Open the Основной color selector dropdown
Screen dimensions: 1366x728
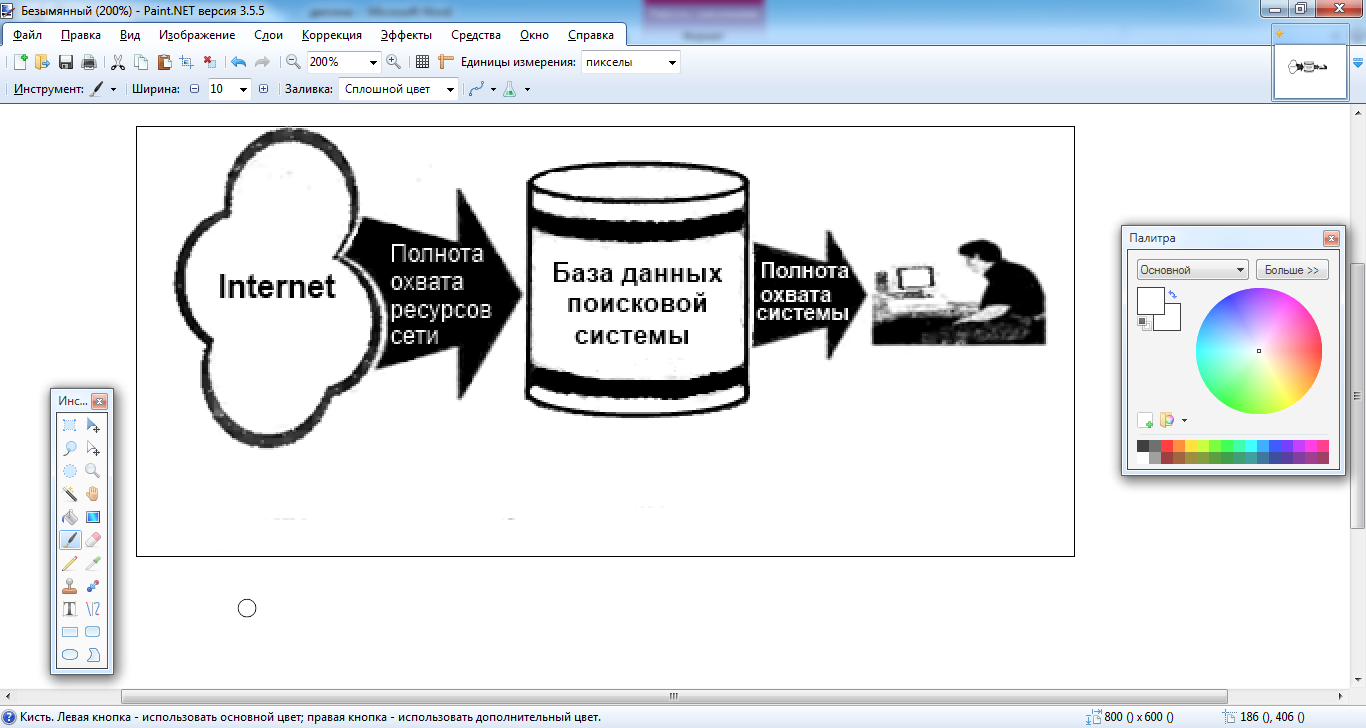point(1240,270)
